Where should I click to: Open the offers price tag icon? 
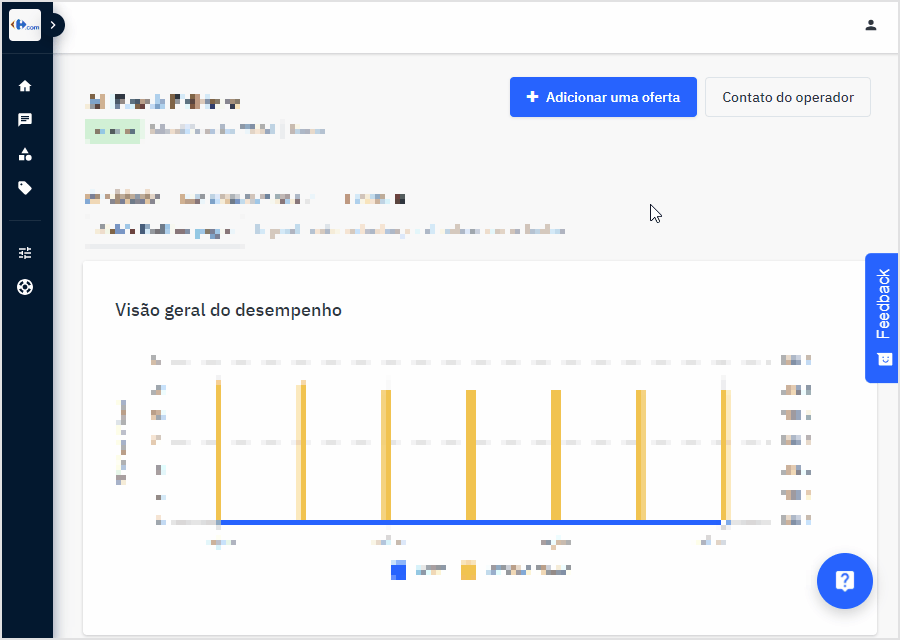[25, 188]
